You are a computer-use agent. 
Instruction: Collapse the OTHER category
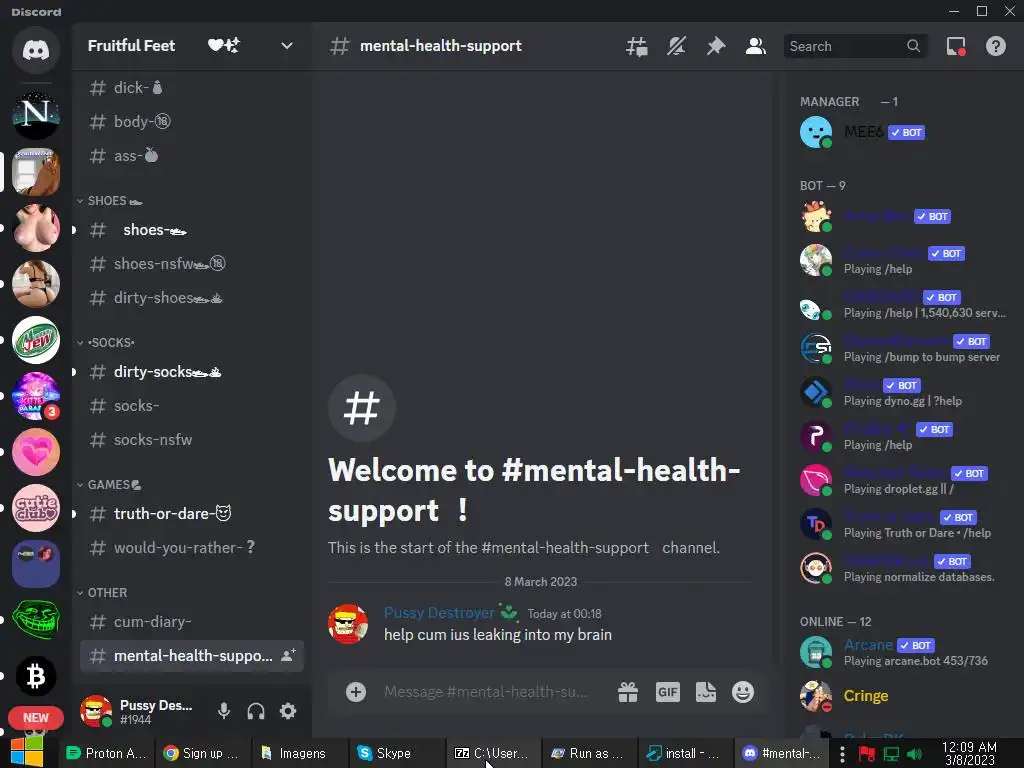click(x=103, y=592)
